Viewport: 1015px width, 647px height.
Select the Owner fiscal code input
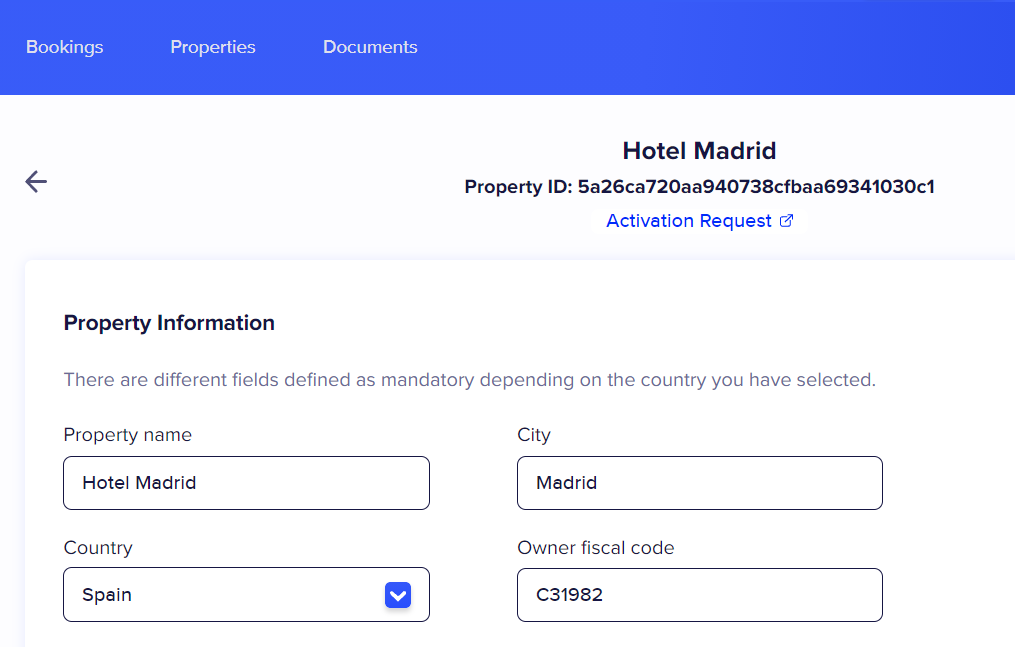coord(700,595)
